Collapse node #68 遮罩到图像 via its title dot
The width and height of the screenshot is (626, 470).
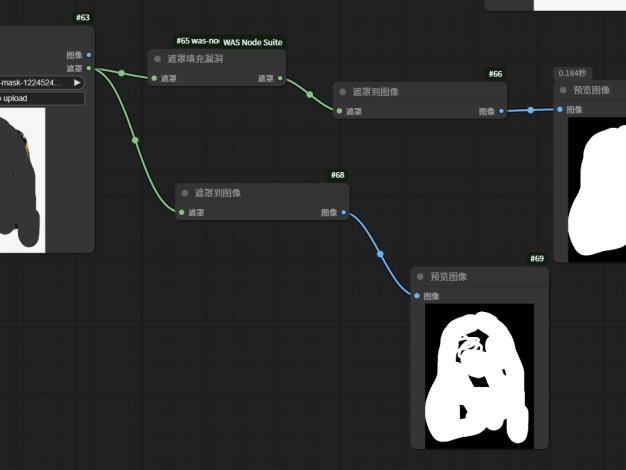pos(185,193)
